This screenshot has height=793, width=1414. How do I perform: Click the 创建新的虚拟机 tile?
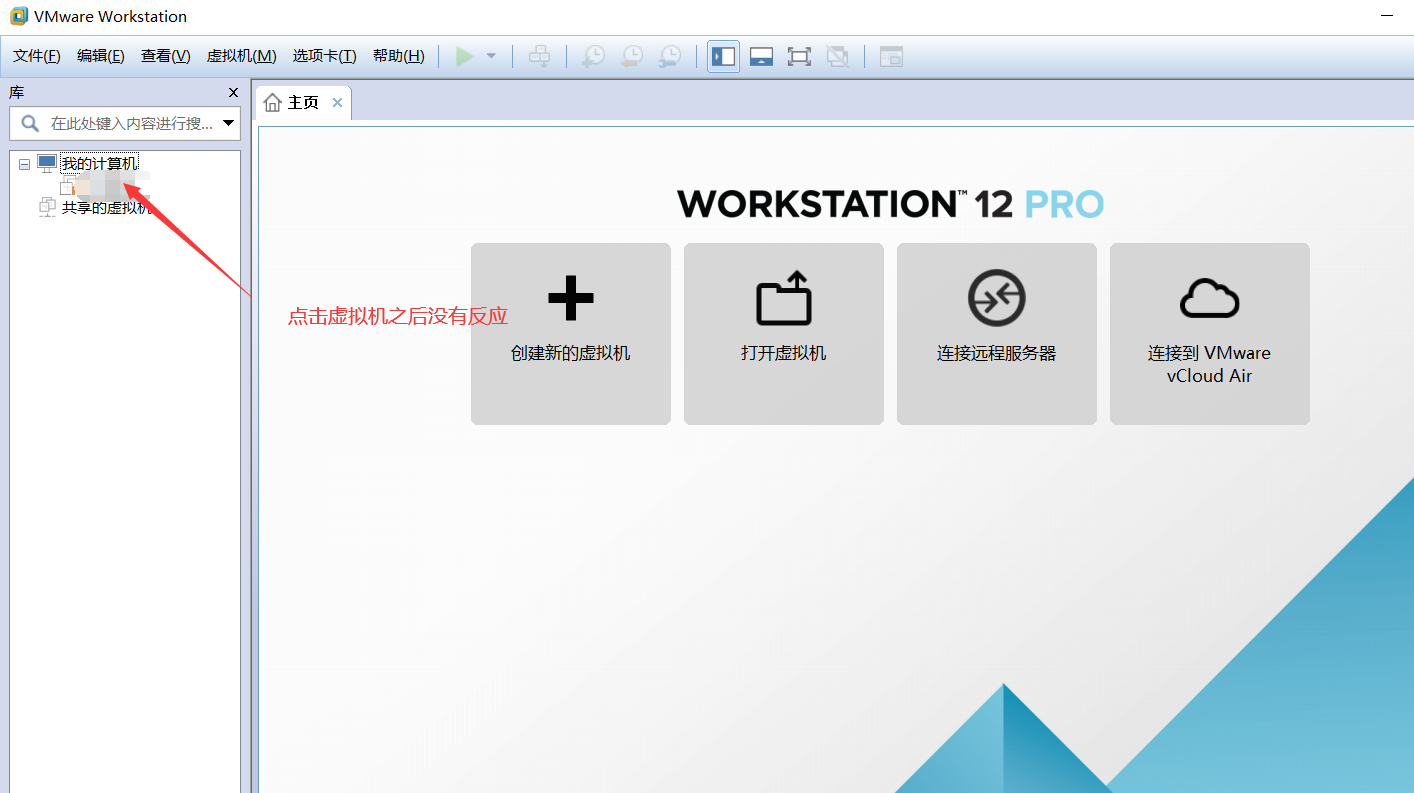571,334
